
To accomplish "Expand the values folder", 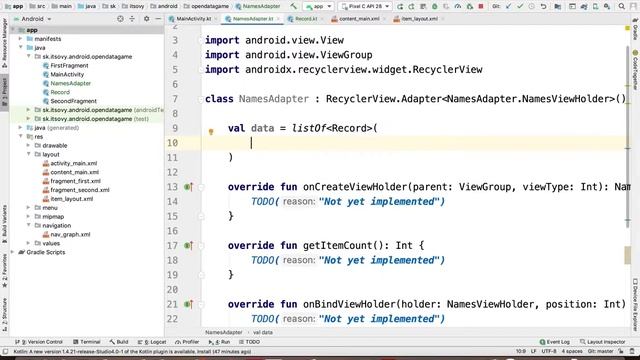I will pos(29,243).
